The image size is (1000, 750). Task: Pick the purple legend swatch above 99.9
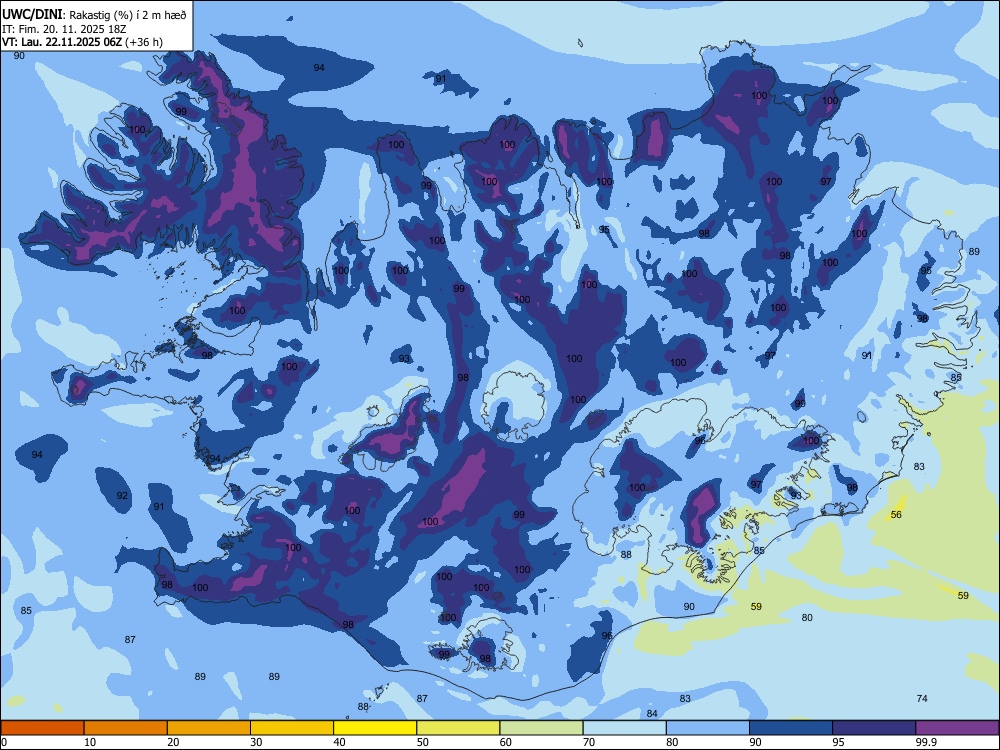pos(957,728)
